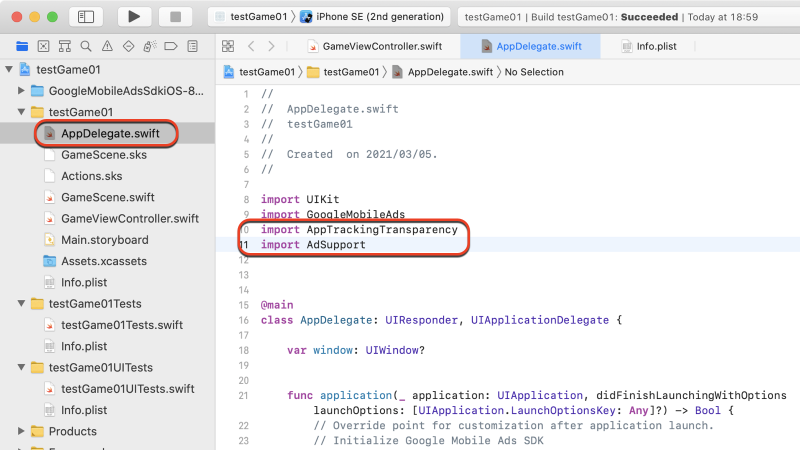Go forward in editor history
This screenshot has width=800, height=450.
point(271,46)
